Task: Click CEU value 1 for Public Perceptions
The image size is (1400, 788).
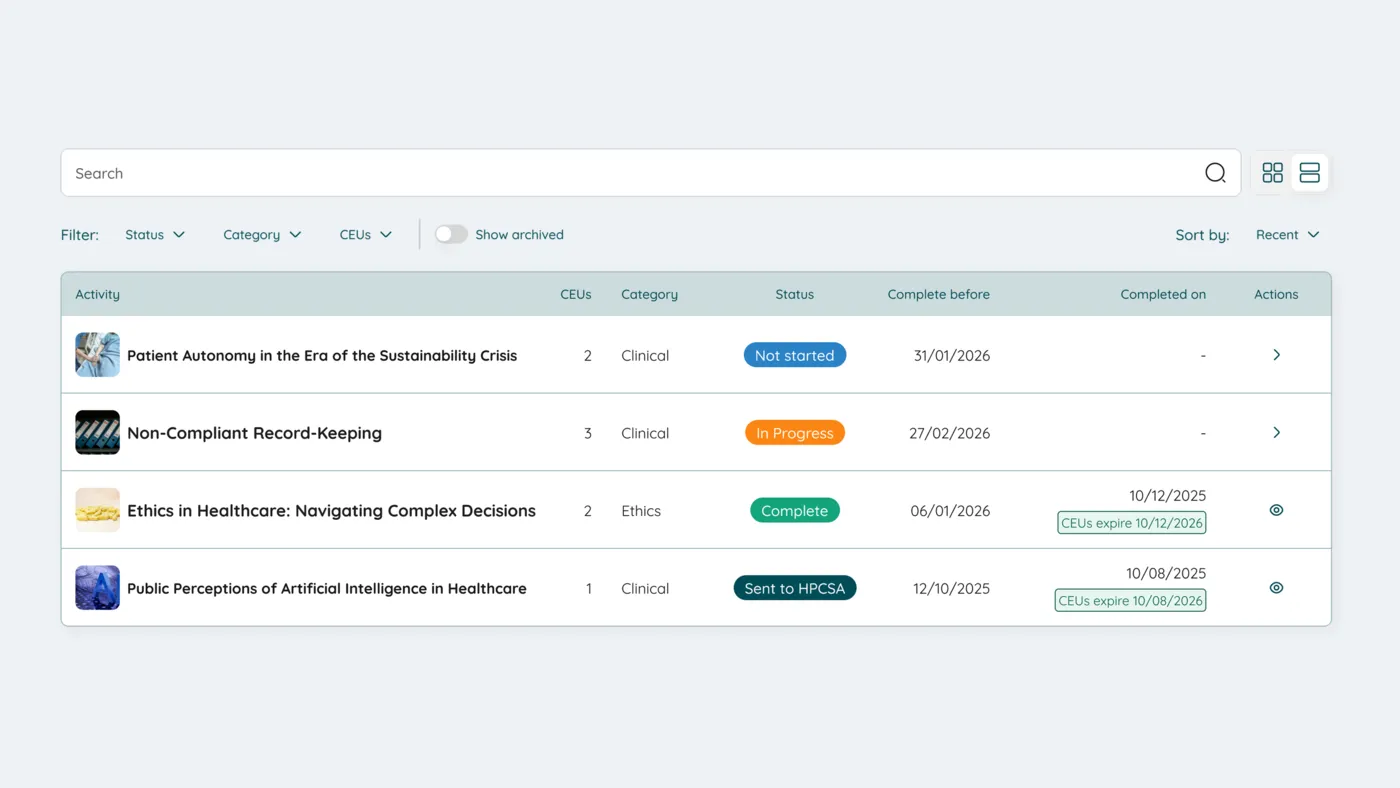Action: click(588, 589)
